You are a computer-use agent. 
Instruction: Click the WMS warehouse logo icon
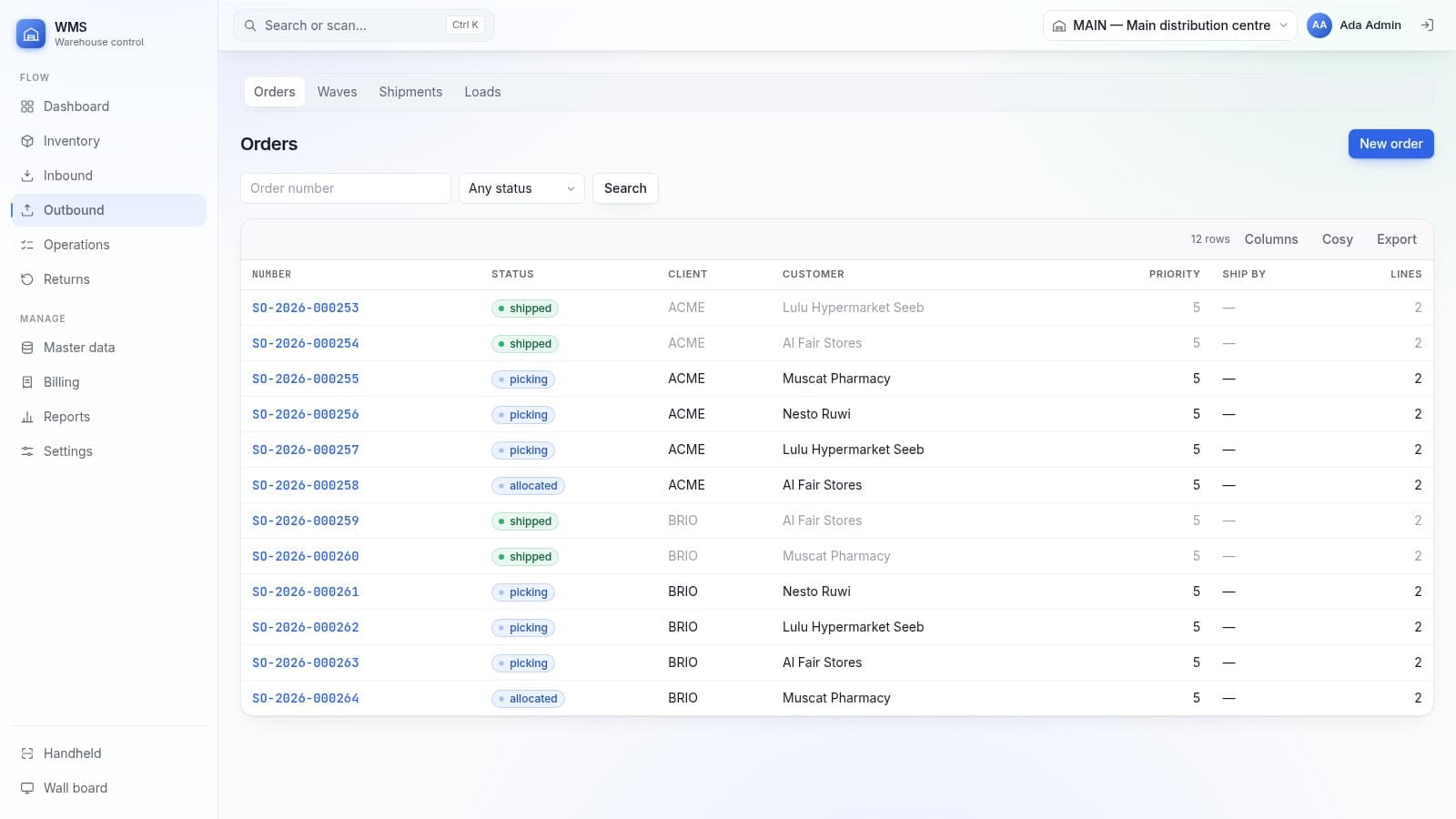31,34
